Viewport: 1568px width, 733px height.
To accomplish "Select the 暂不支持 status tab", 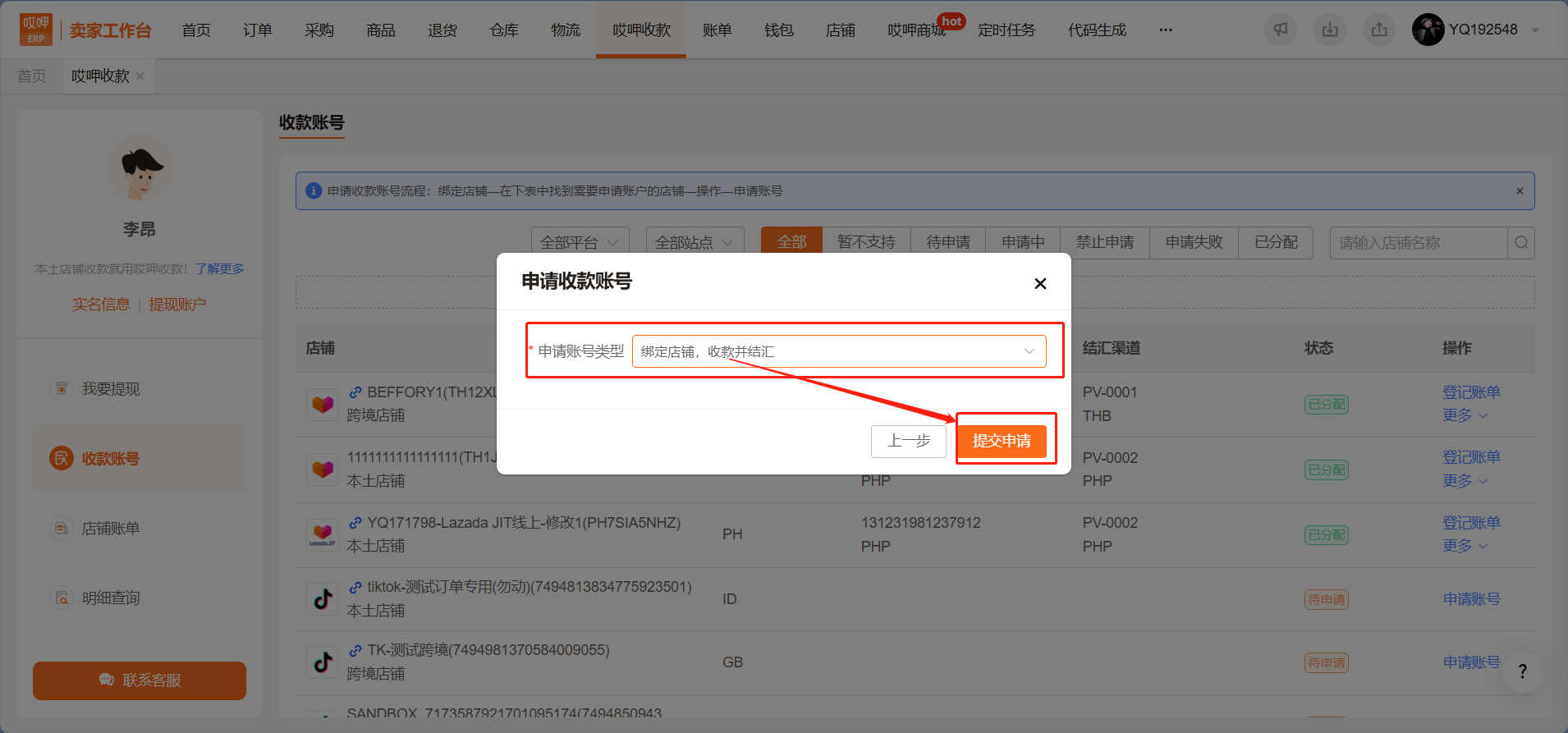I will pyautogui.click(x=866, y=242).
